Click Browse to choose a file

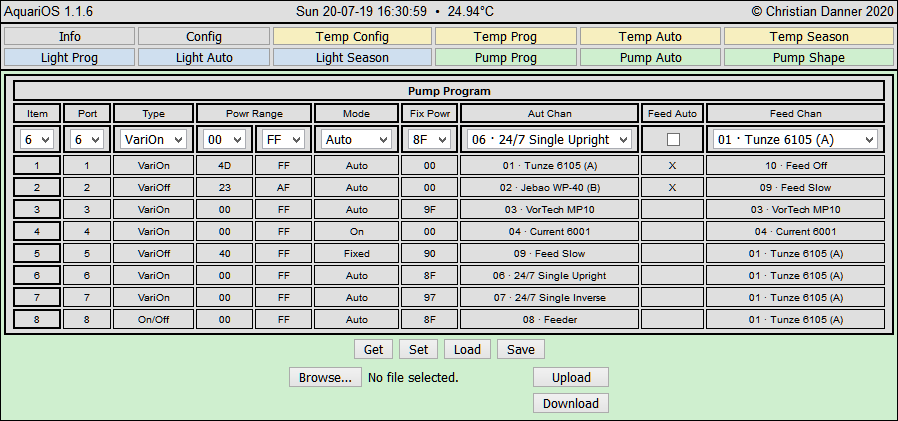[325, 377]
